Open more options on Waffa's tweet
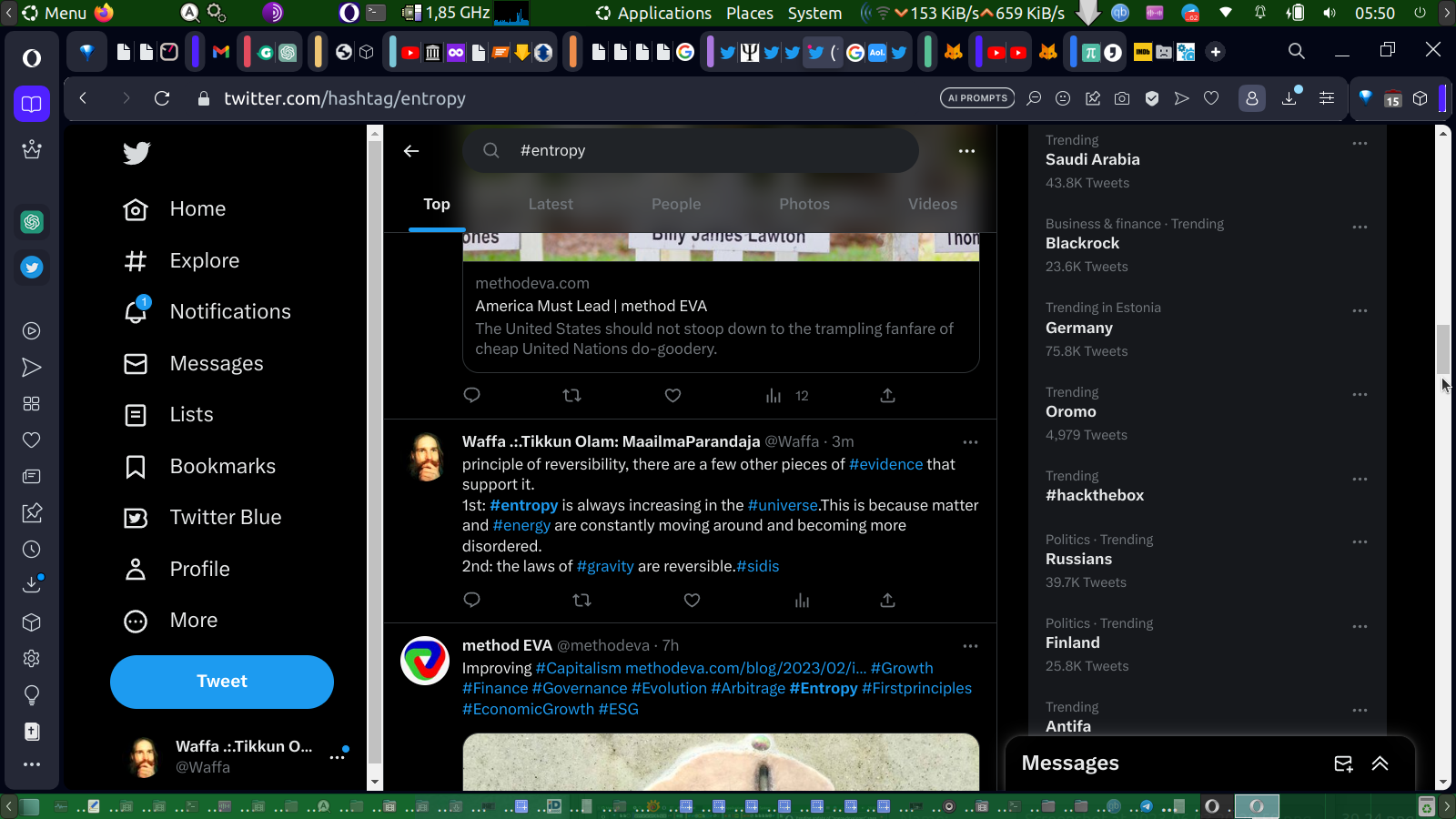Image resolution: width=1456 pixels, height=819 pixels. pos(970,442)
